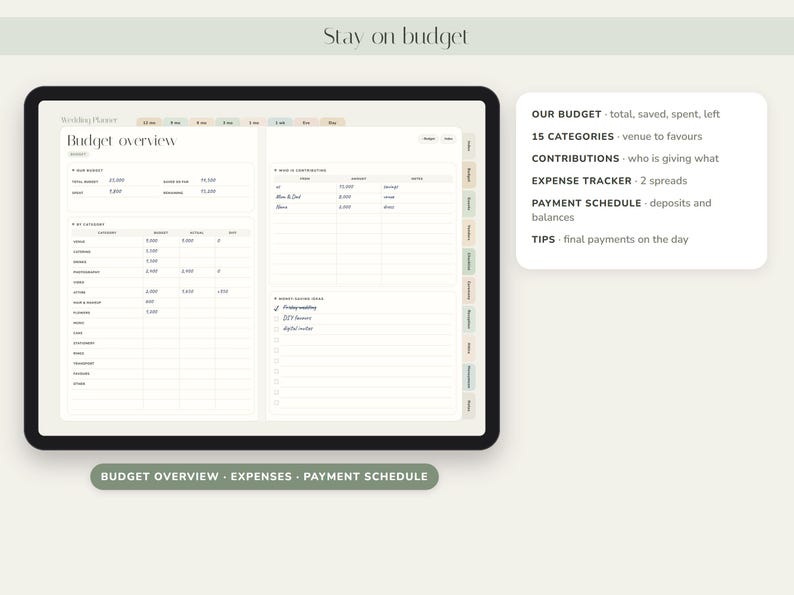Click the Money-Saving Ideas triangle marker
The width and height of the screenshot is (794, 595).
[275, 299]
